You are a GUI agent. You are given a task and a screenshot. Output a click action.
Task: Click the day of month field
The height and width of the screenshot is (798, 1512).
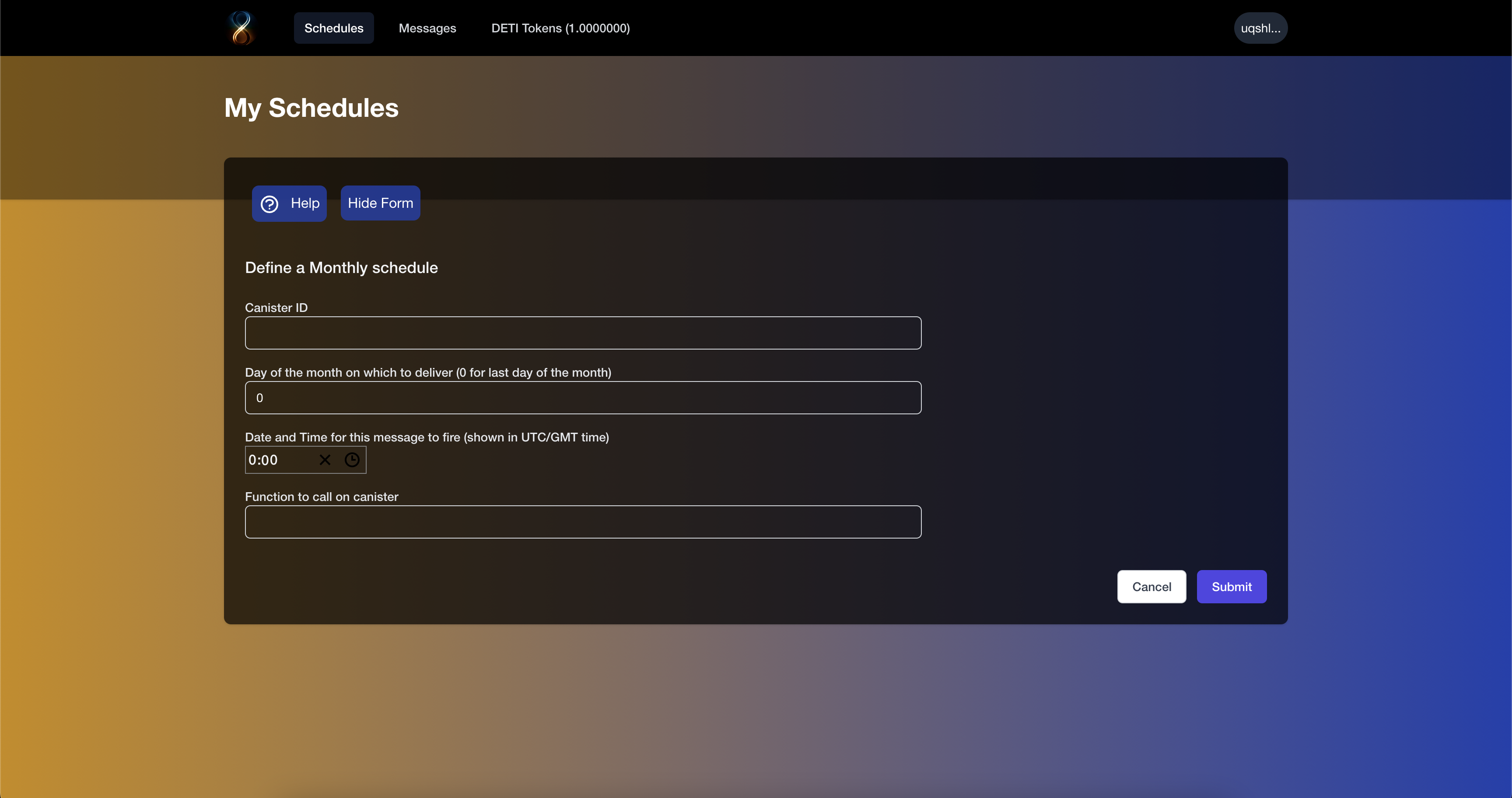(582, 397)
